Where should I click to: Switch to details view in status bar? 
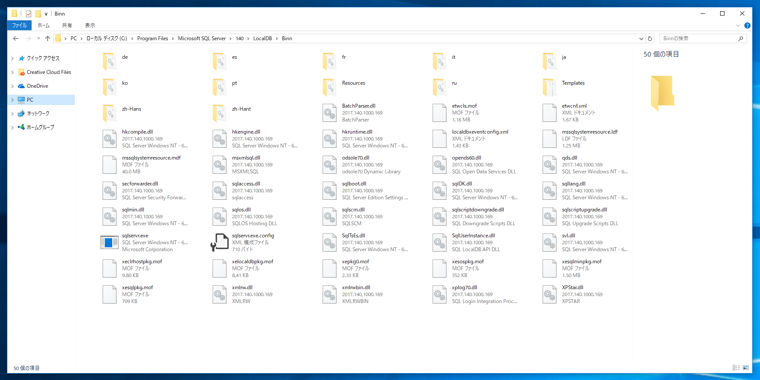click(737, 368)
